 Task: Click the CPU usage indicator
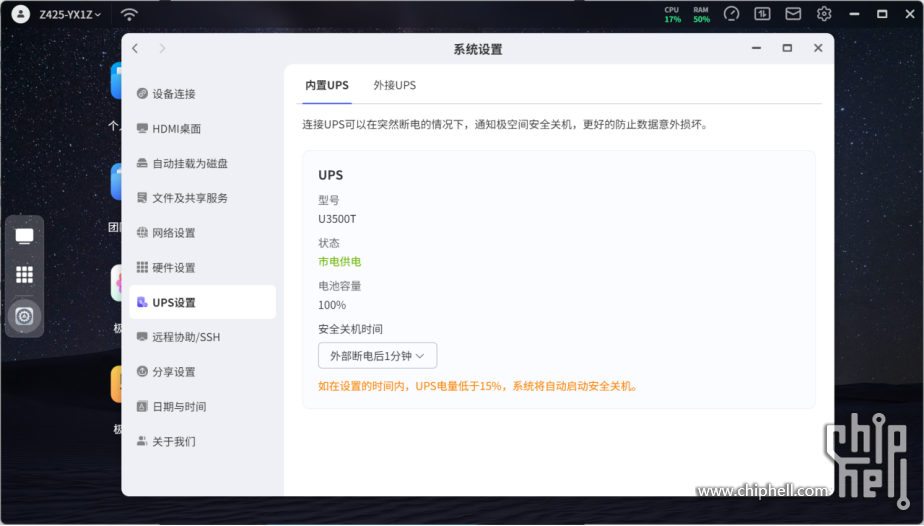pos(672,14)
